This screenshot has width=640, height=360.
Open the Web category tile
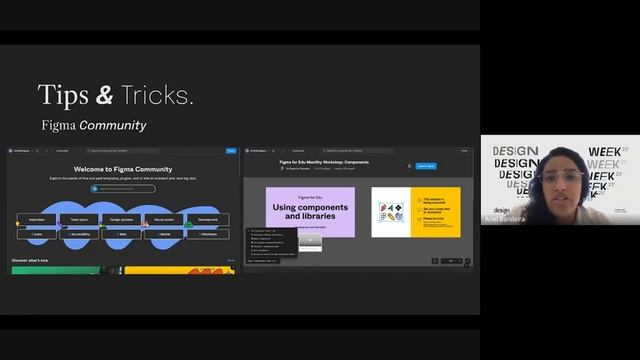coord(122,234)
